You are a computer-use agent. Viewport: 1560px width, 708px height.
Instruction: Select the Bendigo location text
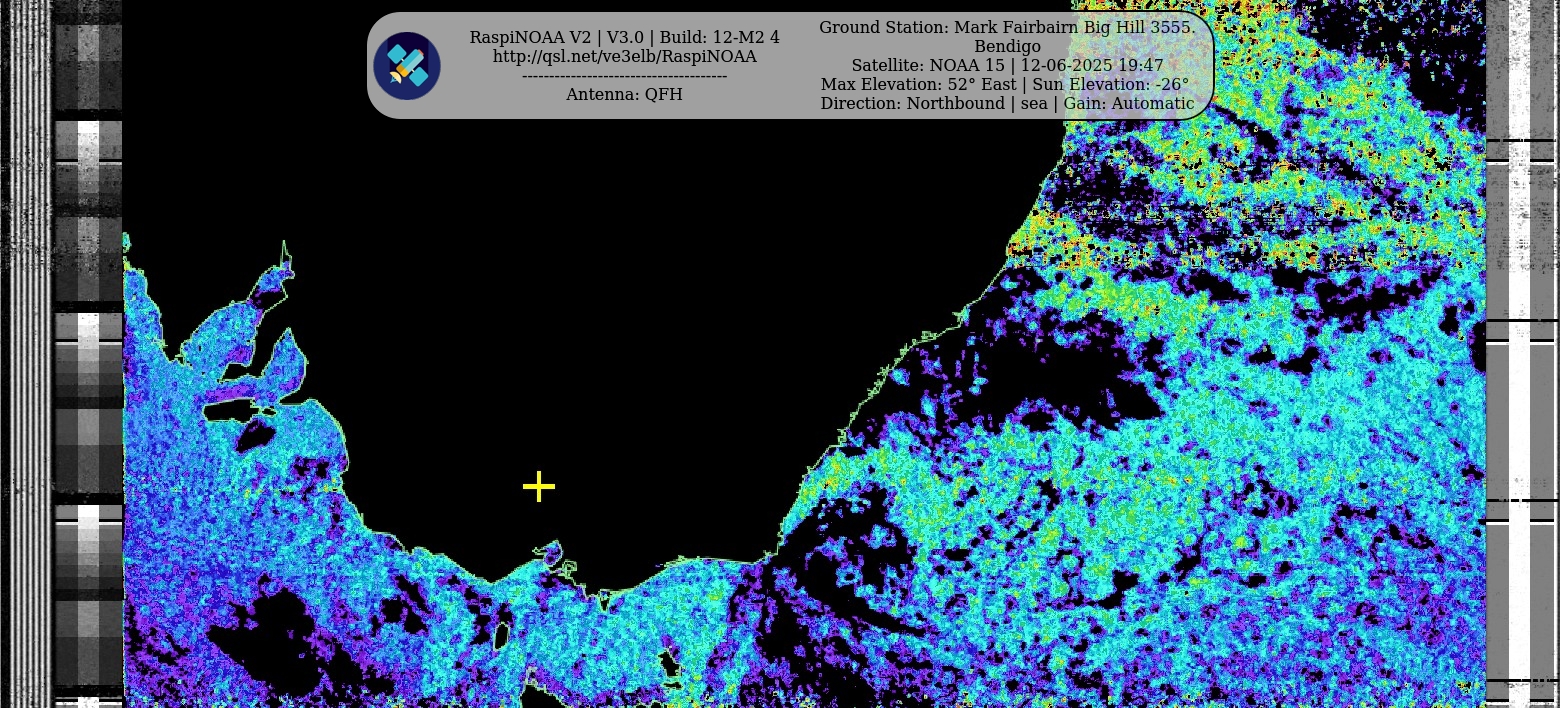click(x=1007, y=47)
